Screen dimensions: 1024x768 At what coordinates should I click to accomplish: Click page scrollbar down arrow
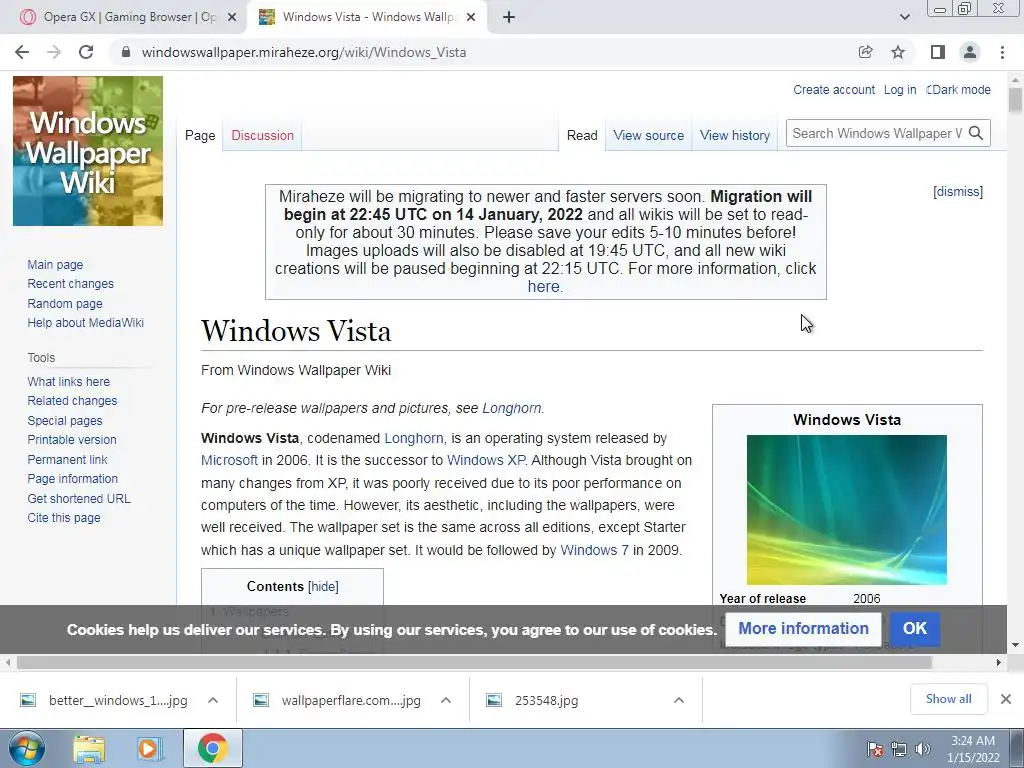click(x=1015, y=645)
